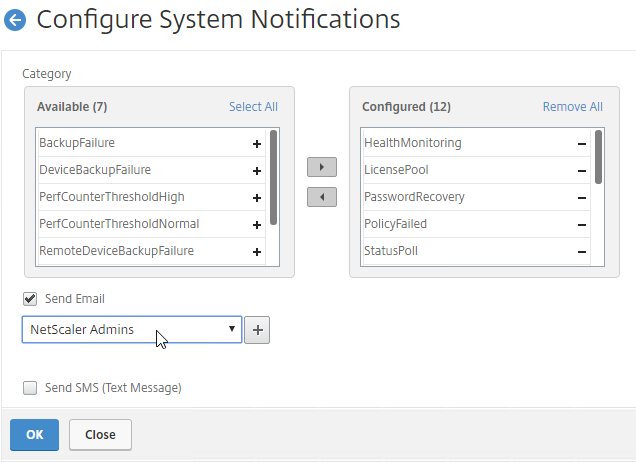Click the Available list scrollbar
The height and width of the screenshot is (462, 636).
click(273, 177)
